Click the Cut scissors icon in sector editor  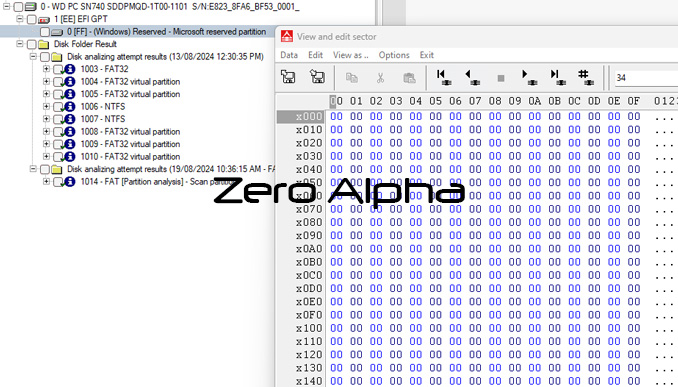coord(380,78)
